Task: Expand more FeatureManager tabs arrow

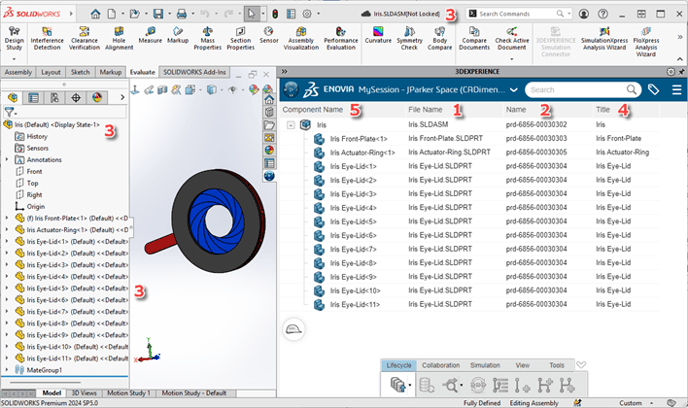Action: tap(122, 97)
